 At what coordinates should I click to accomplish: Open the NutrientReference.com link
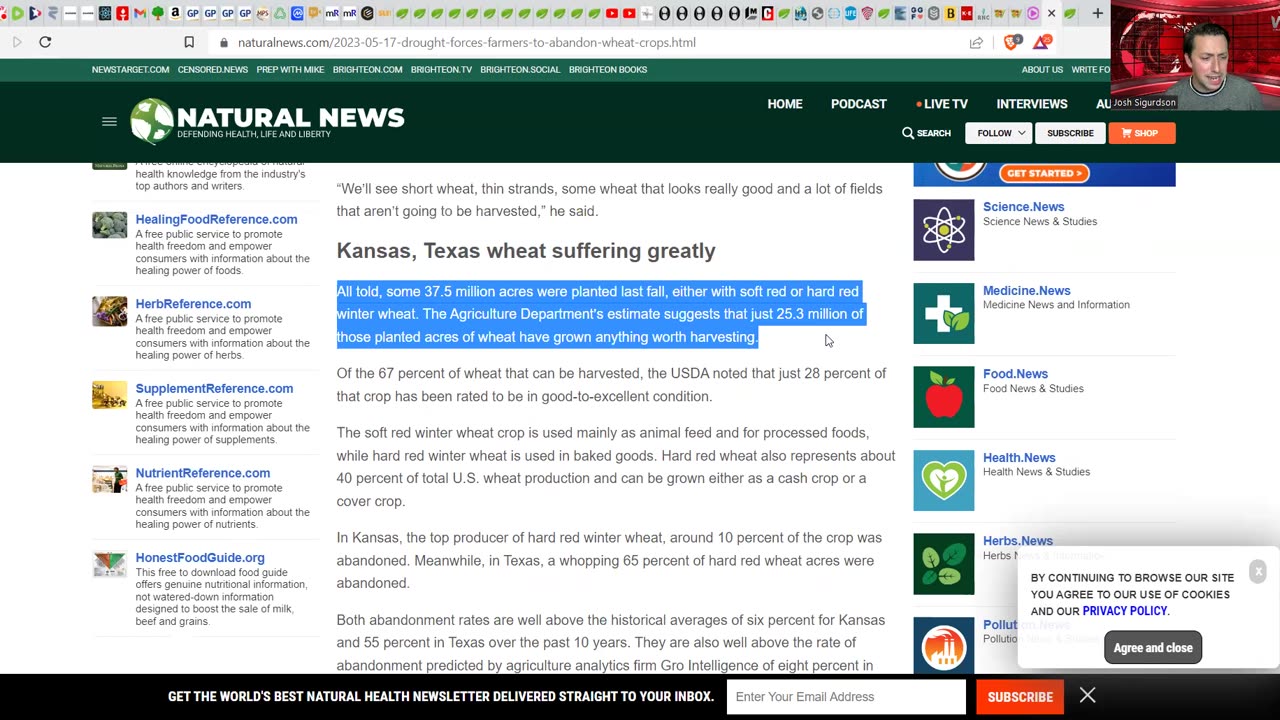pyautogui.click(x=203, y=473)
